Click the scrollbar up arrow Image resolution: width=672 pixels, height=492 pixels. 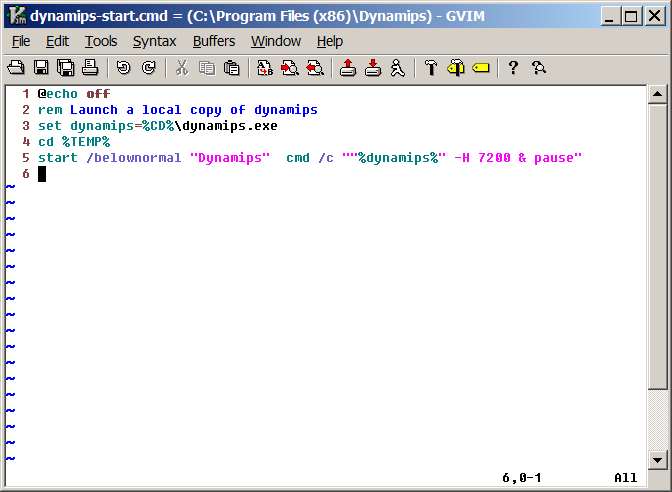657,94
